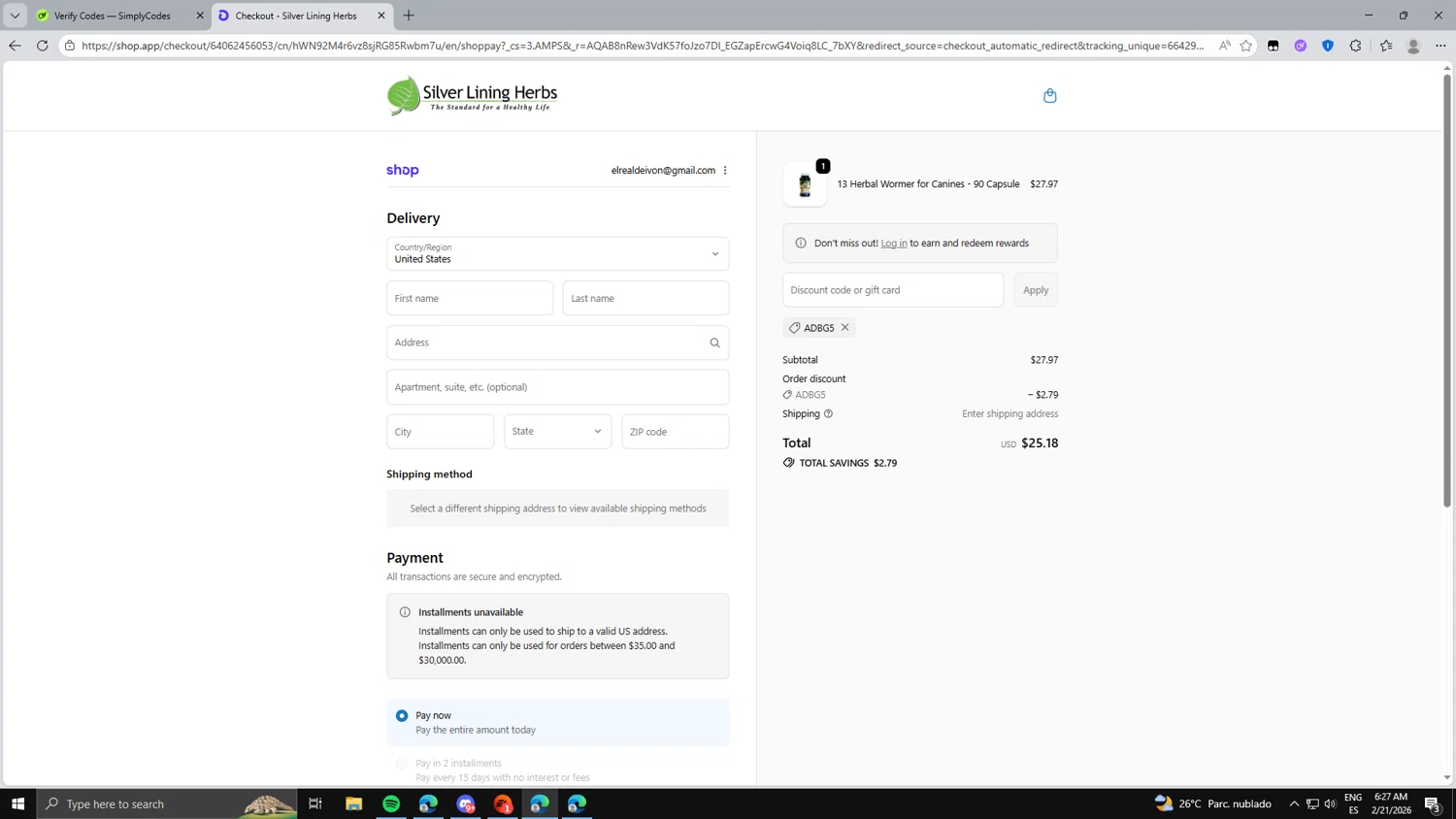Click the Read aloud icon in address bar
Screen dimensions: 1456x819
(x=1225, y=46)
